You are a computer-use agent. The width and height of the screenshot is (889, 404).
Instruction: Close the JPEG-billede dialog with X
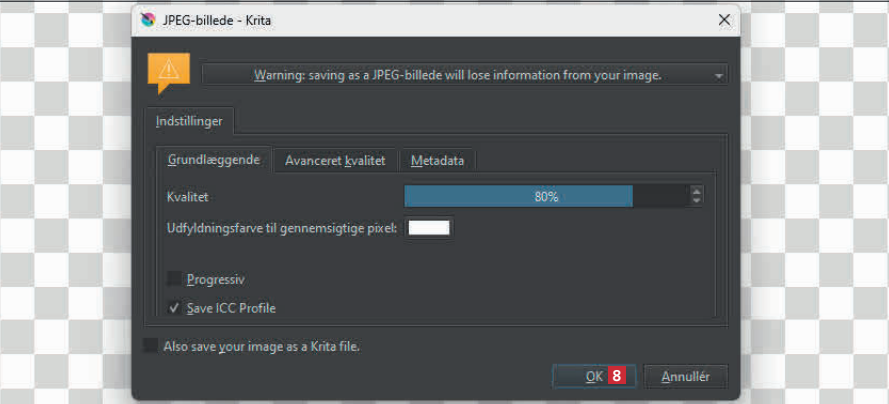click(724, 19)
